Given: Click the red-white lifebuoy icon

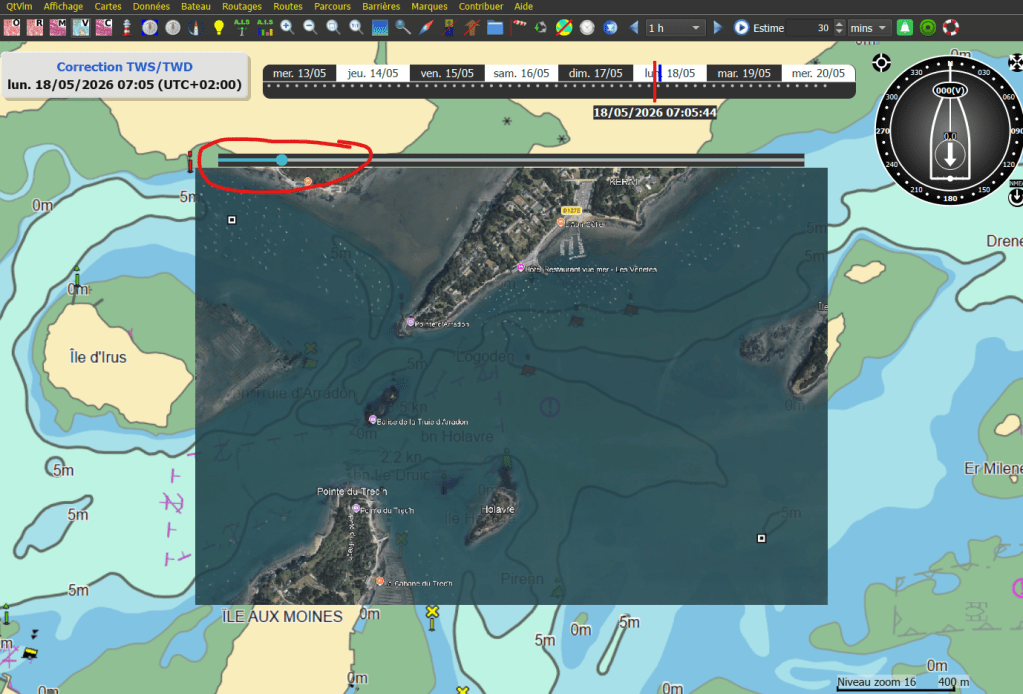Looking at the screenshot, I should (x=951, y=27).
